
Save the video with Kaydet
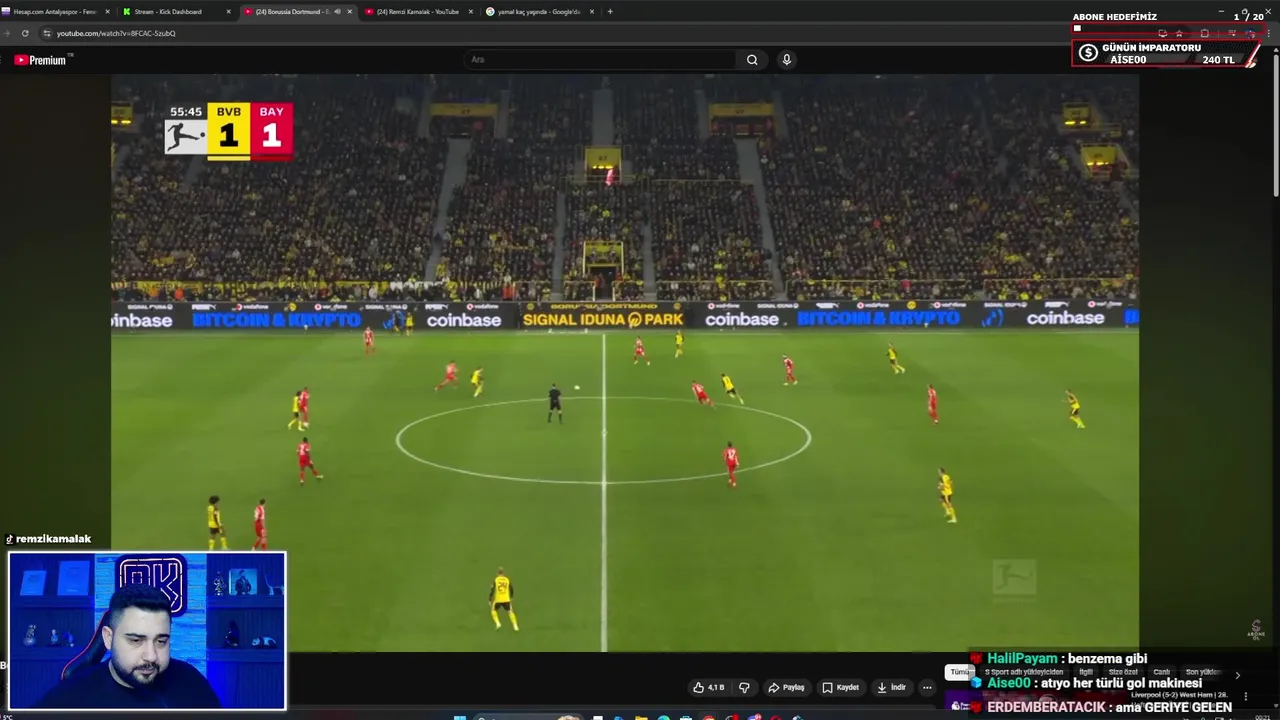pyautogui.click(x=841, y=688)
